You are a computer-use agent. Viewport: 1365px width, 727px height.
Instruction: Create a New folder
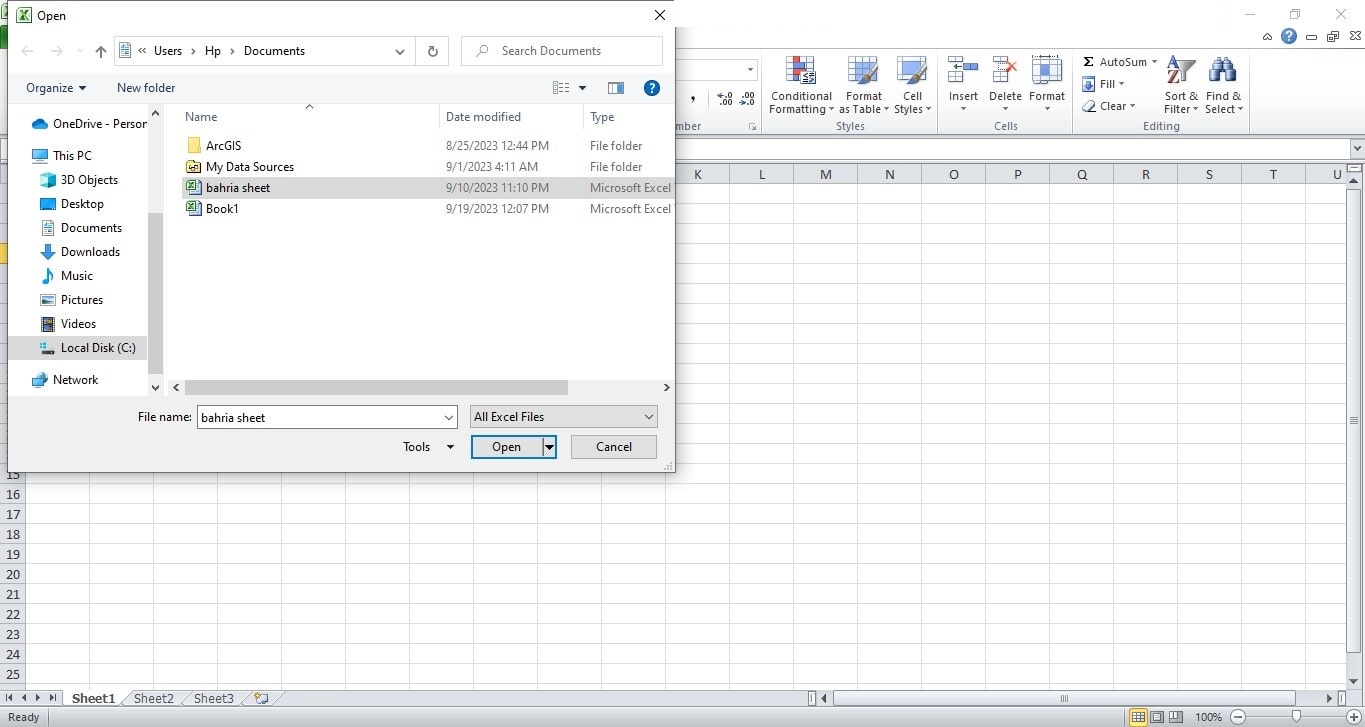[x=145, y=87]
